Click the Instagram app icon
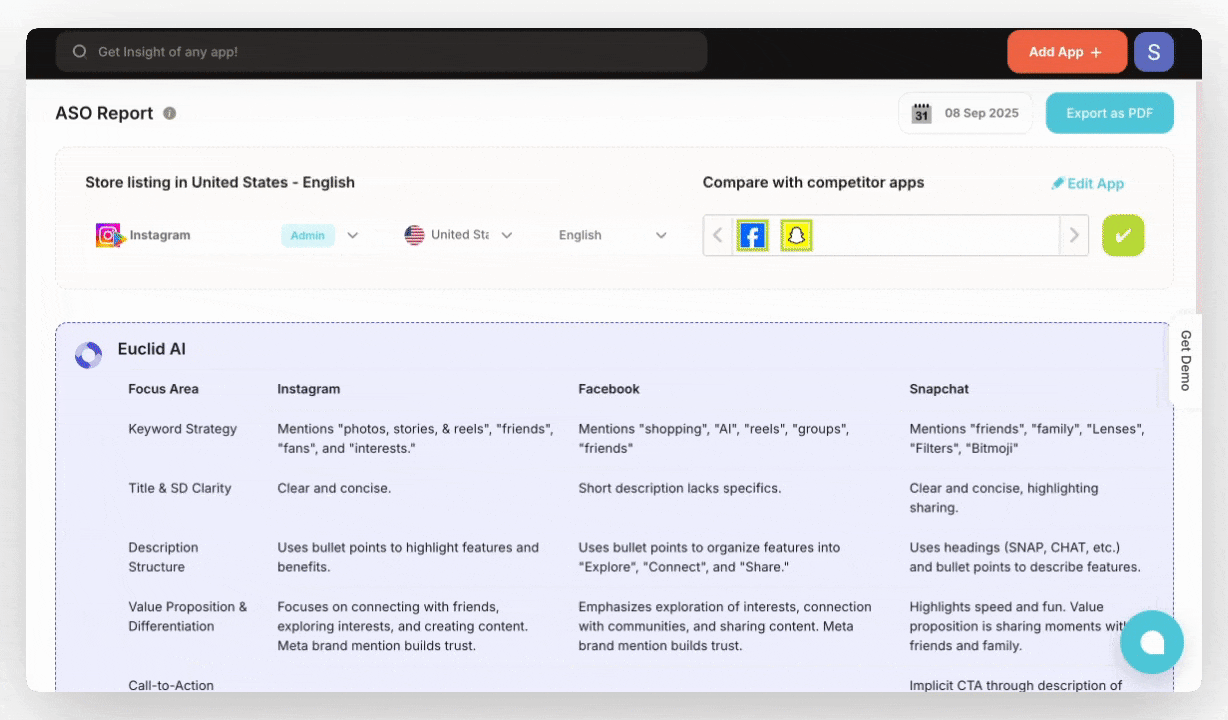This screenshot has width=1228, height=720. 108,236
